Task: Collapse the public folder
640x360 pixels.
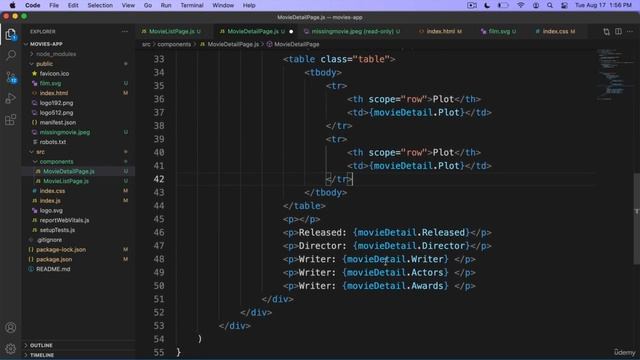Action: (x=78, y=64)
